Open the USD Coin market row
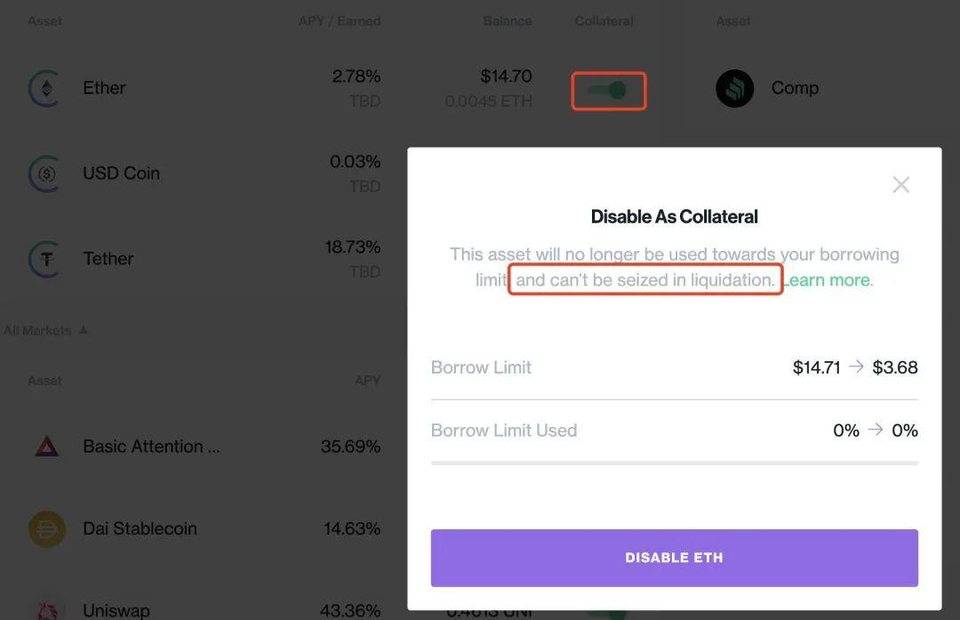This screenshot has width=960, height=620. coord(204,174)
